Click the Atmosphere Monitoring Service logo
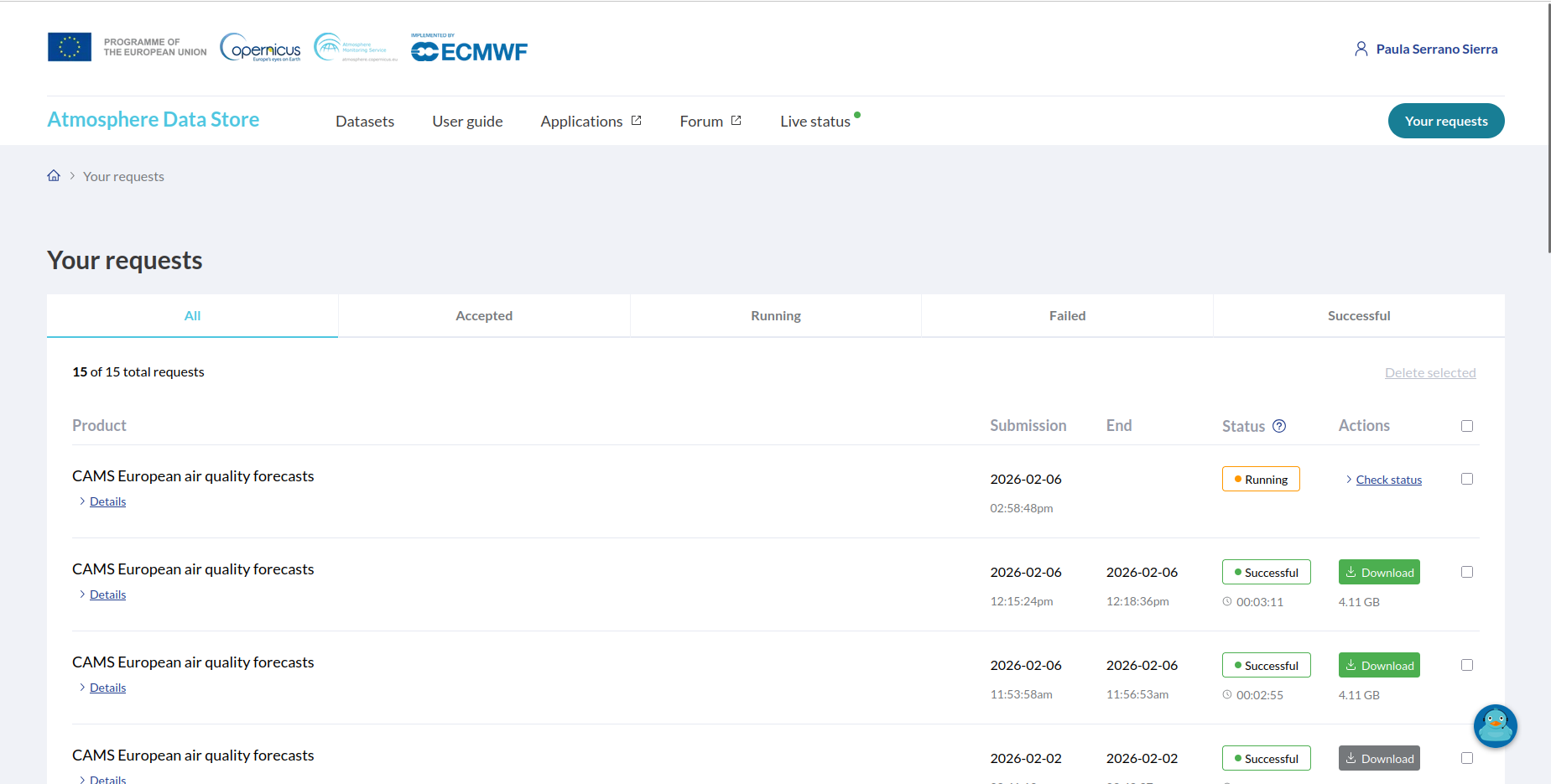Viewport: 1551px width, 784px height. 356,48
